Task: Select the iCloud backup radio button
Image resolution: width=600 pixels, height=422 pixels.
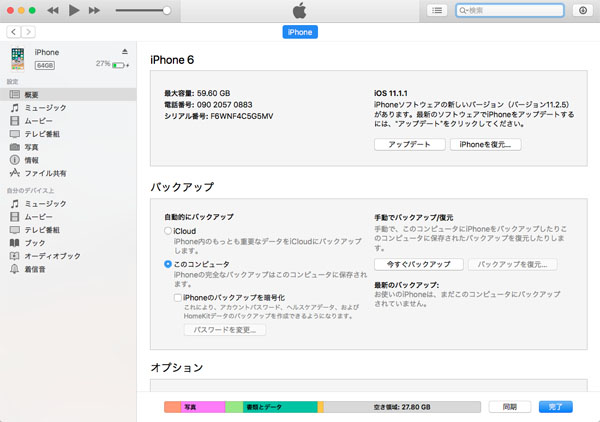Action: (168, 231)
